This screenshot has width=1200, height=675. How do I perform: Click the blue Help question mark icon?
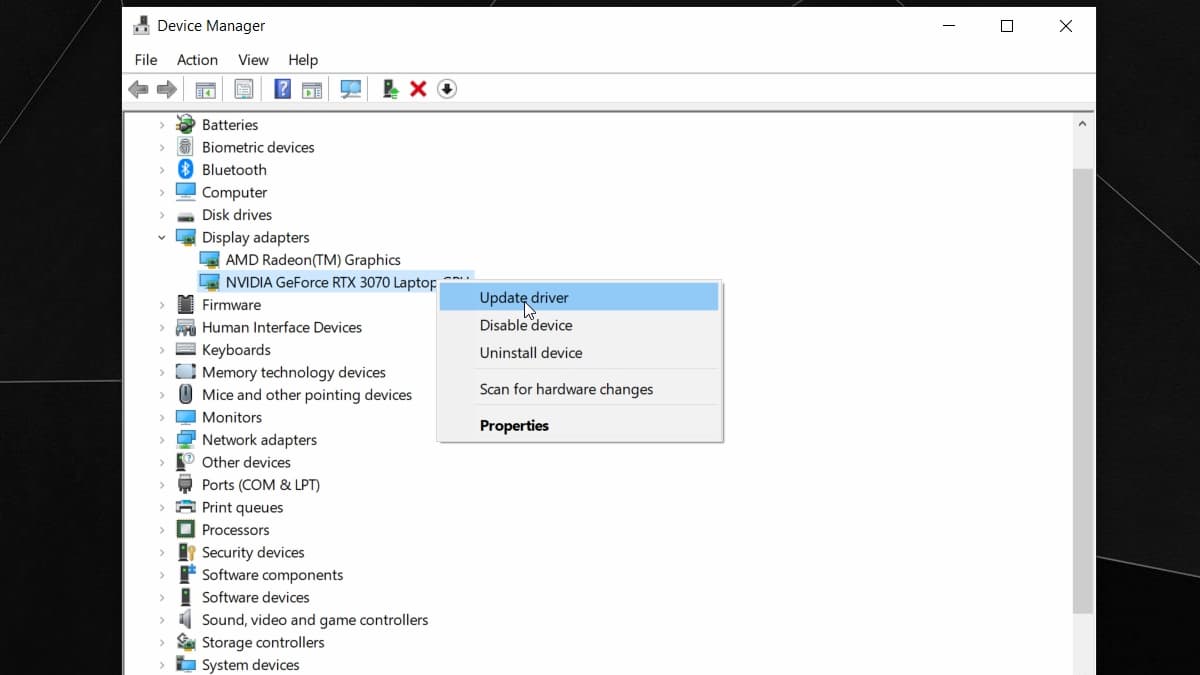283,89
